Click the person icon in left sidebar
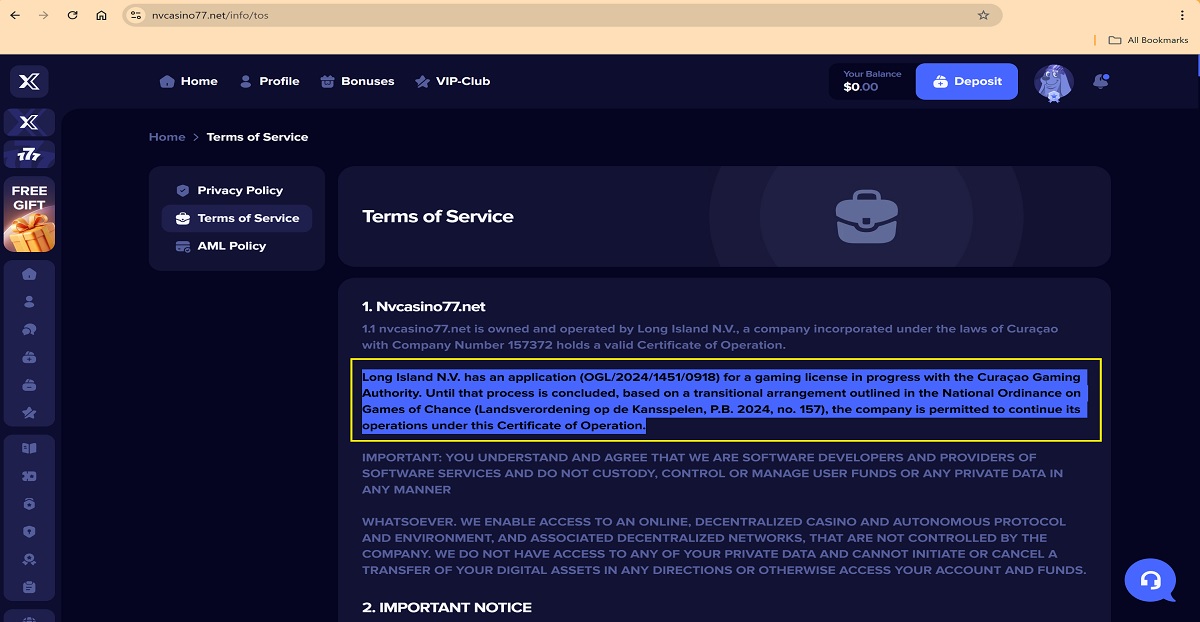 pyautogui.click(x=29, y=301)
